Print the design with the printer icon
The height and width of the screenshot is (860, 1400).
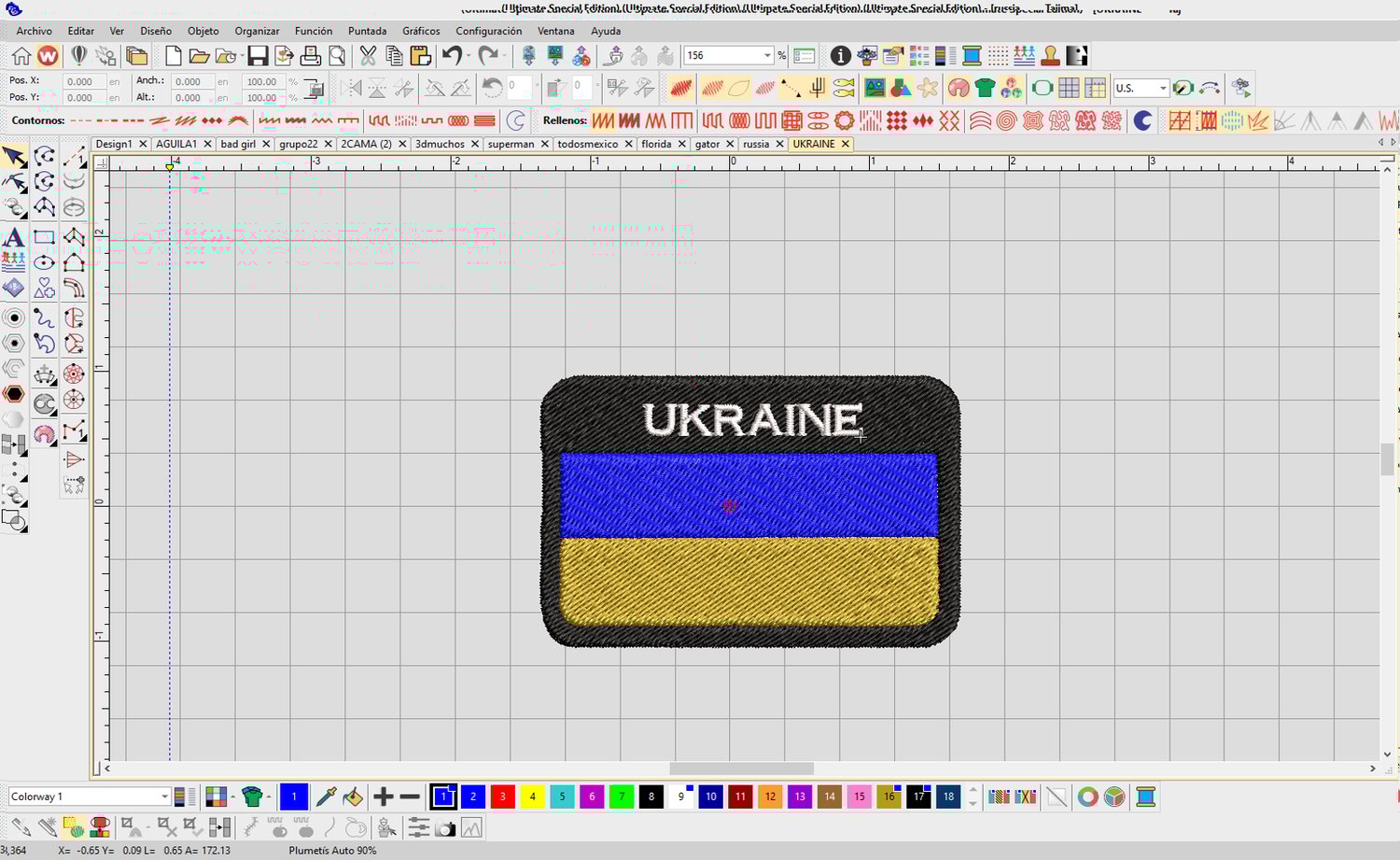[311, 56]
